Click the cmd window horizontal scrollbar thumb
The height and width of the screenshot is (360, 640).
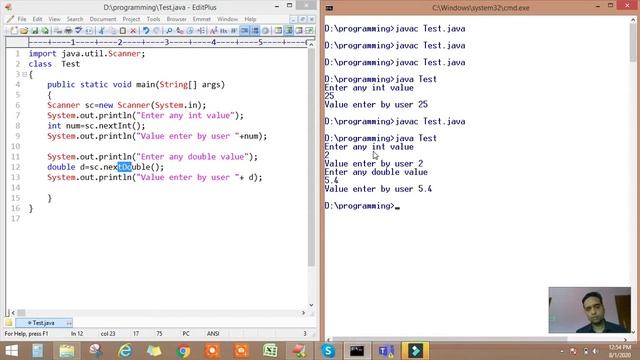click(449, 339)
